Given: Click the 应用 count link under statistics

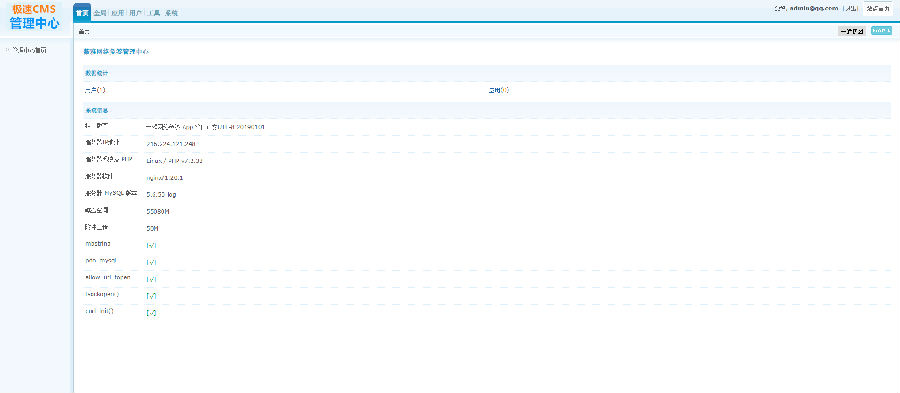Looking at the screenshot, I should 499,90.
